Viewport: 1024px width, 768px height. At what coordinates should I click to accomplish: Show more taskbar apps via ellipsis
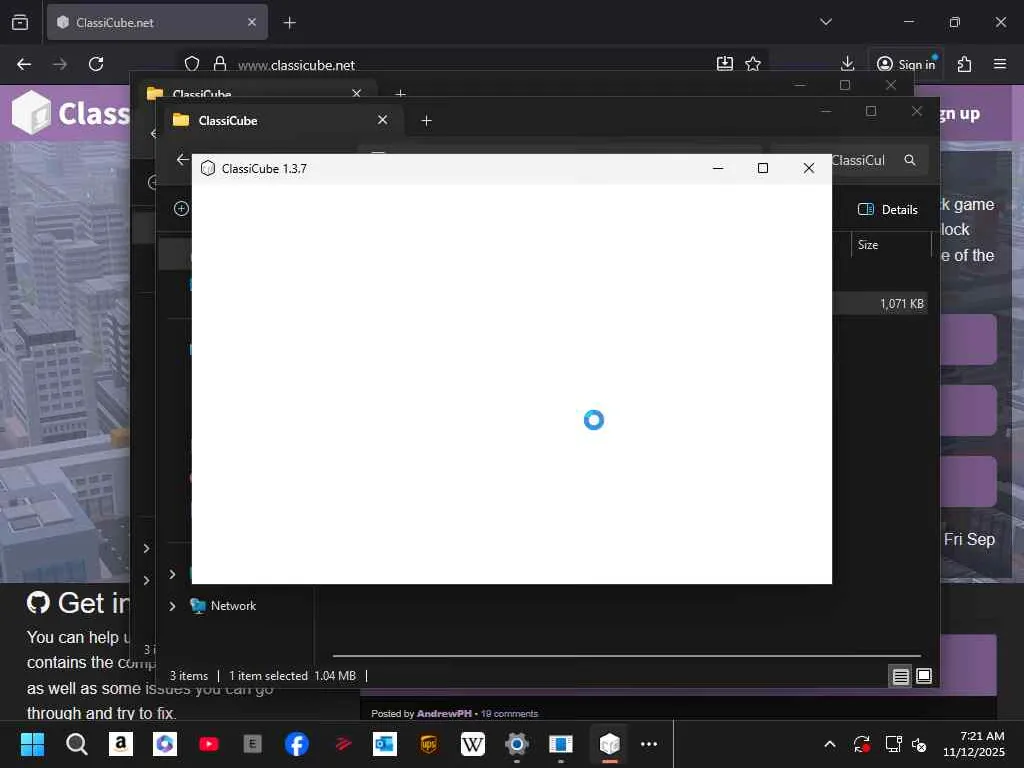click(x=649, y=744)
